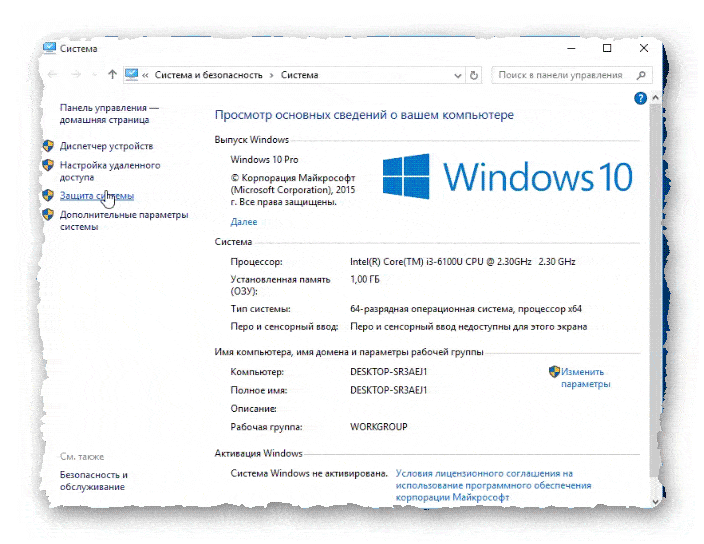
Task: Click installed memory value 1,00 ГБ
Action: click(x=365, y=279)
